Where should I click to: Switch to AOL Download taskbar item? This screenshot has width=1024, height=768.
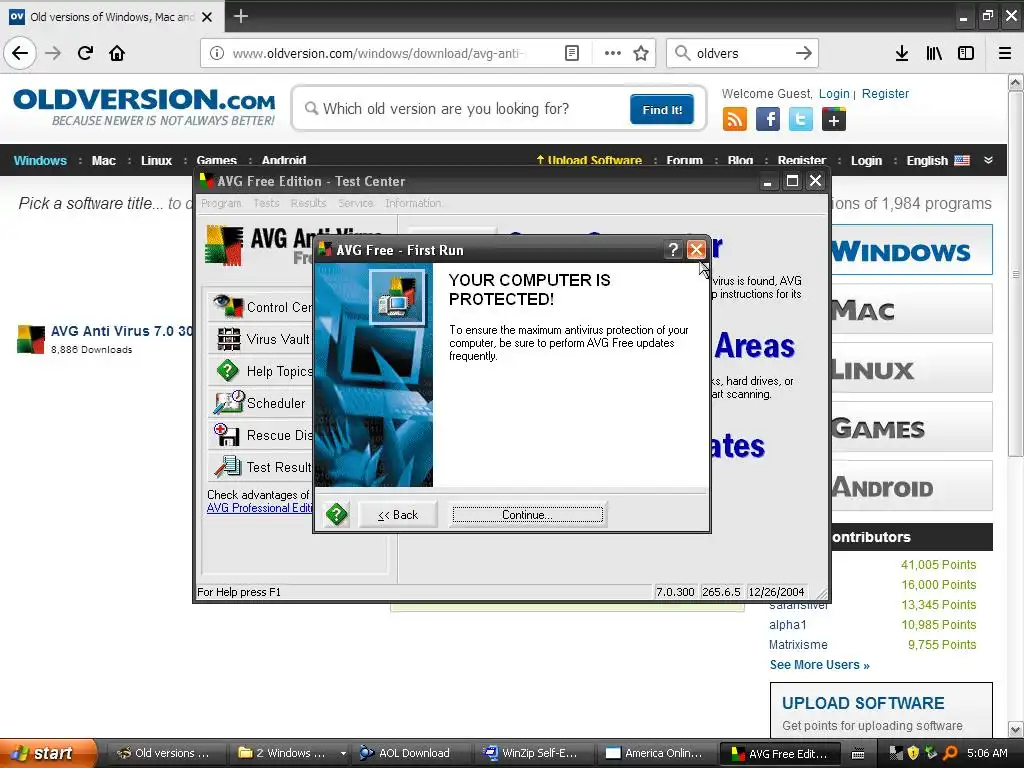point(413,753)
